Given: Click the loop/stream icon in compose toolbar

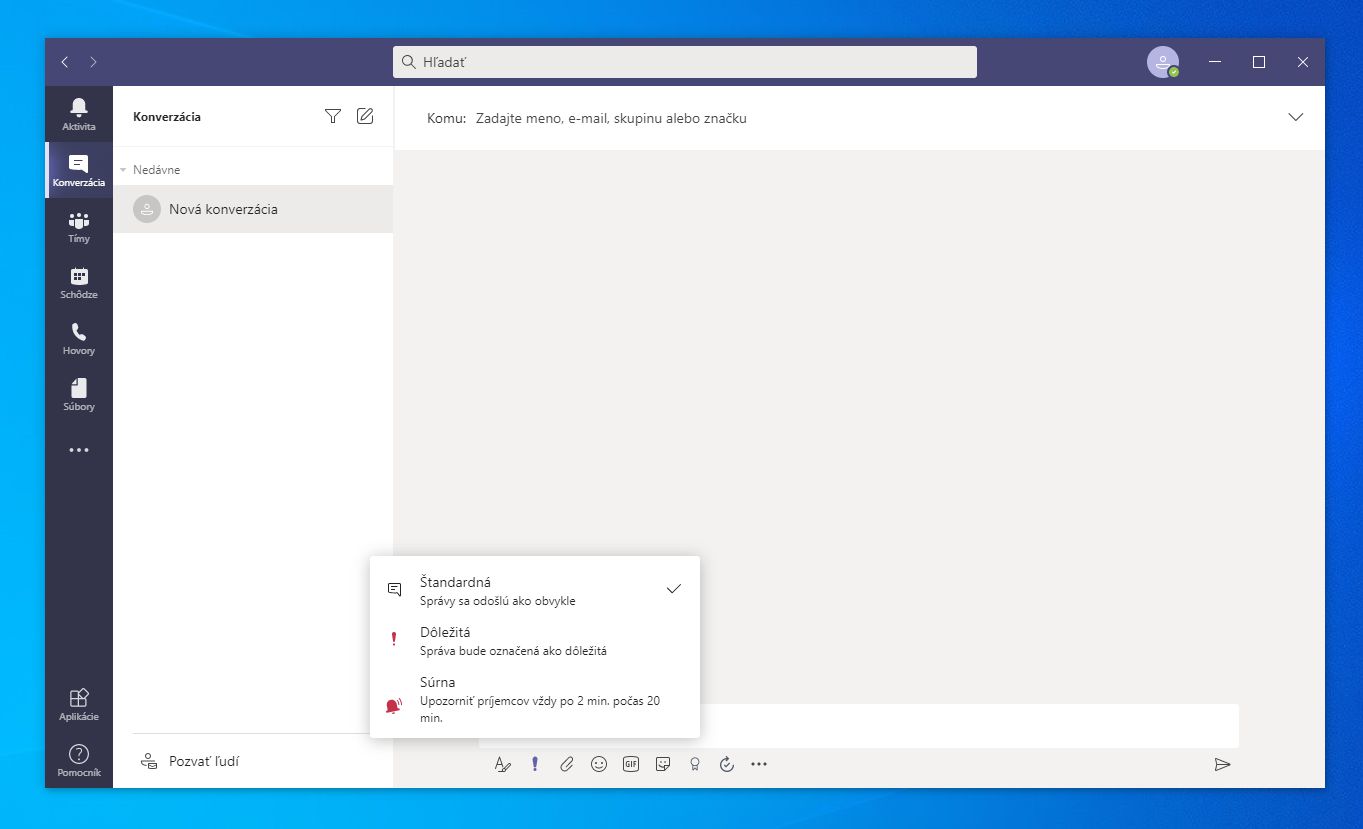Looking at the screenshot, I should [727, 764].
